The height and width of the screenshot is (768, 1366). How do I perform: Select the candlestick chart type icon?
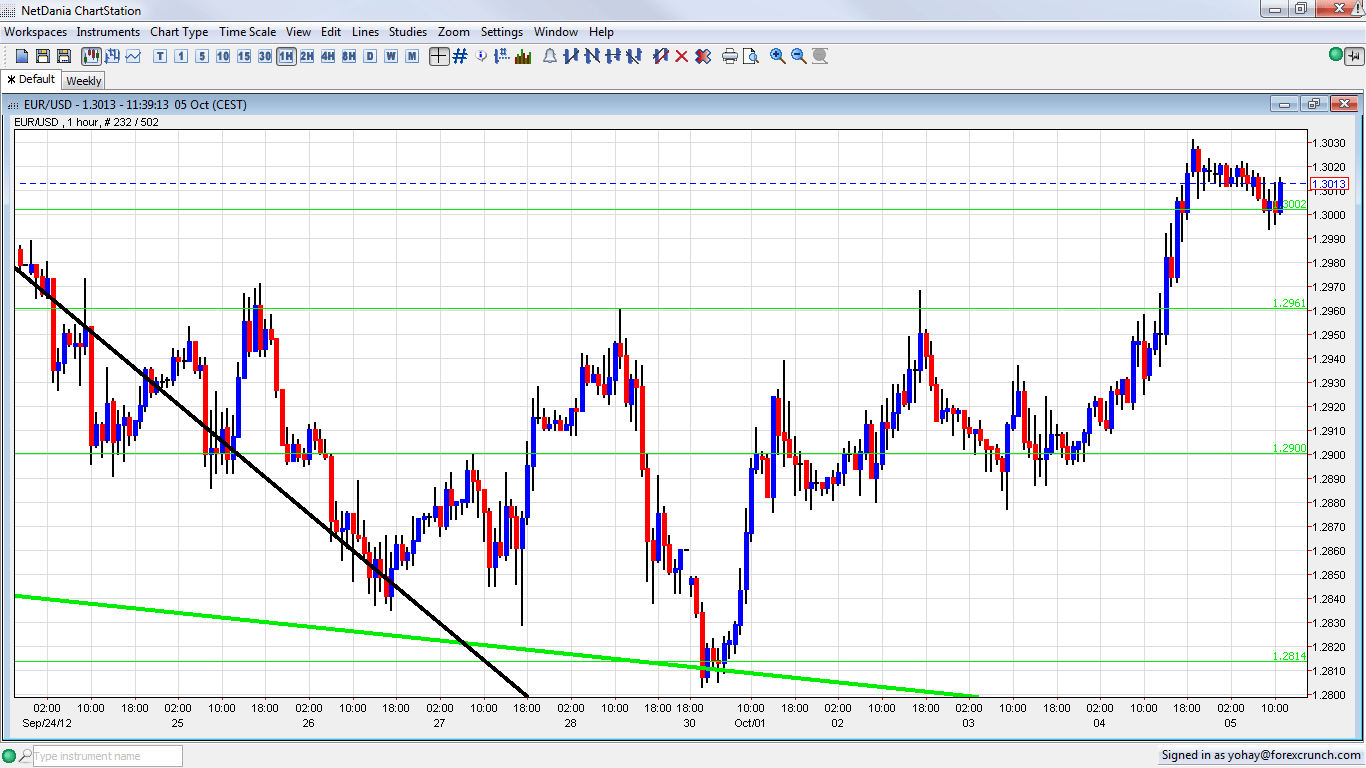tap(91, 56)
